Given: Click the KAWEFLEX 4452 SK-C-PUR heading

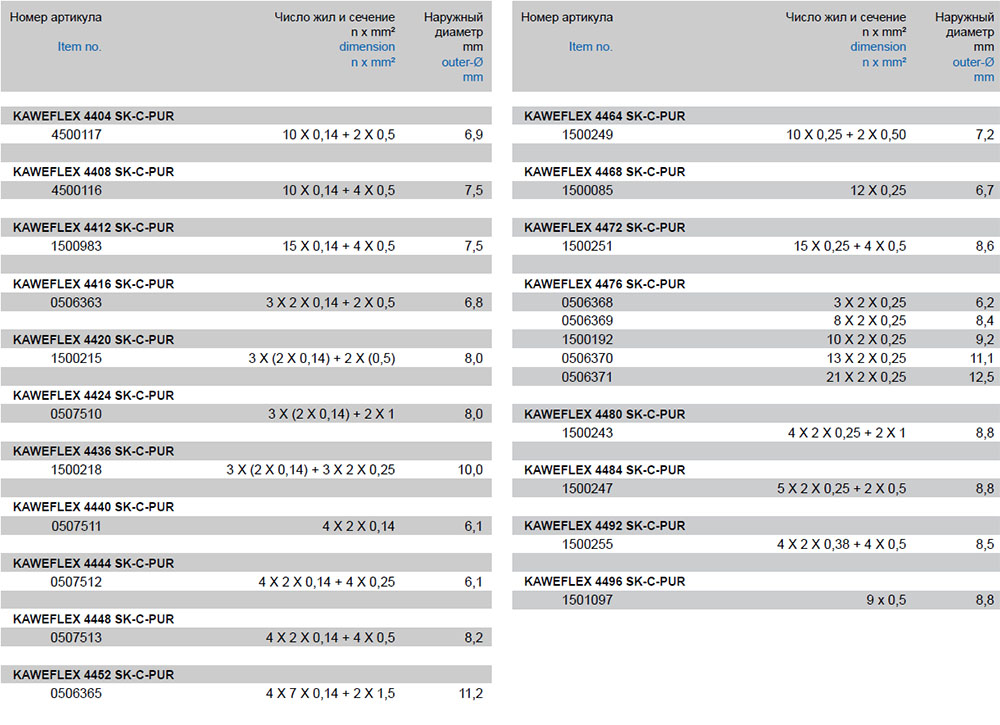Looking at the screenshot, I should (93, 675).
